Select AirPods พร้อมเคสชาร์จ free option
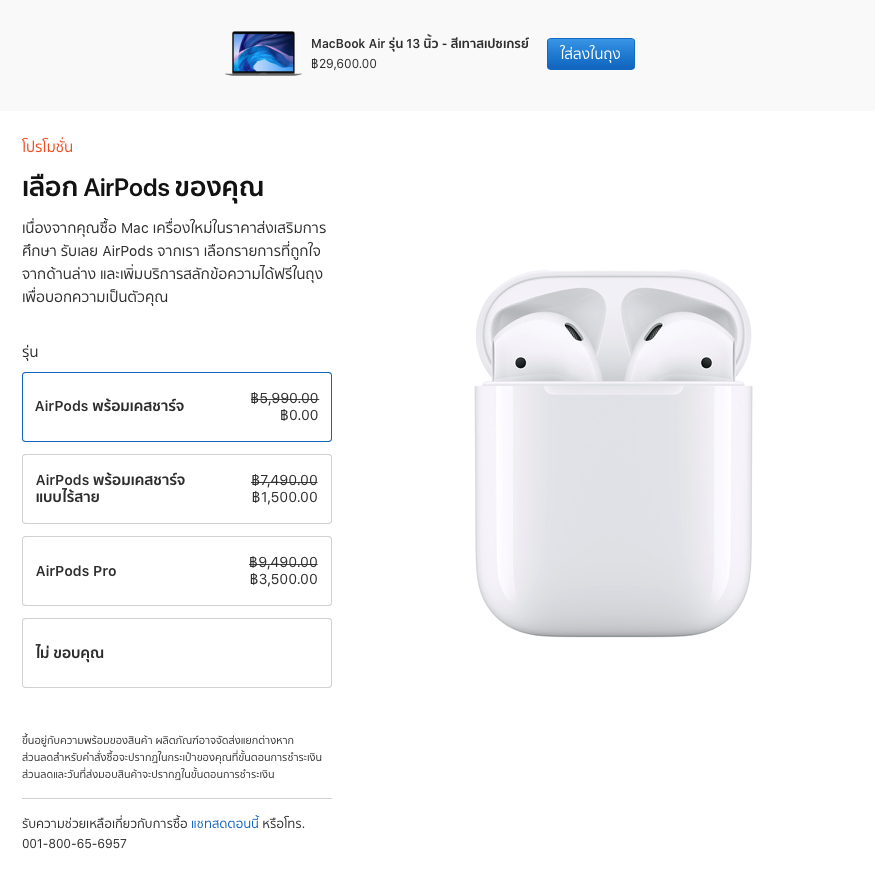Image resolution: width=875 pixels, height=876 pixels. (177, 407)
